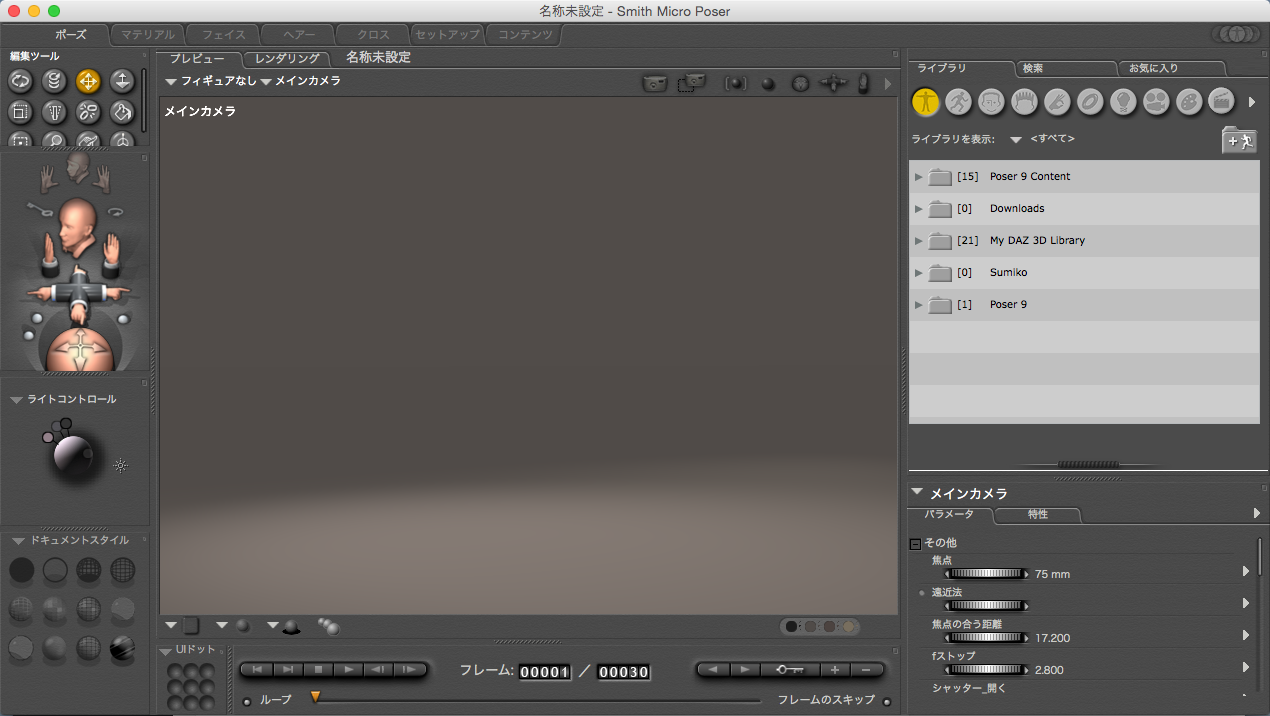Switch to the レンダリング tab
Viewport: 1270px width, 716px height.
tap(287, 59)
